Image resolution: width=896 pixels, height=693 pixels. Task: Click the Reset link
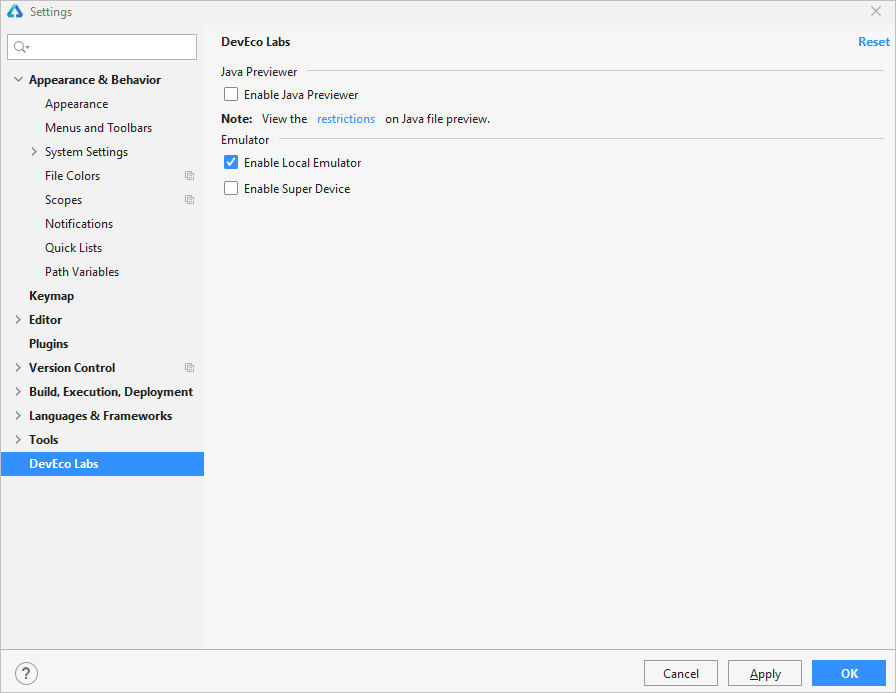tap(873, 42)
